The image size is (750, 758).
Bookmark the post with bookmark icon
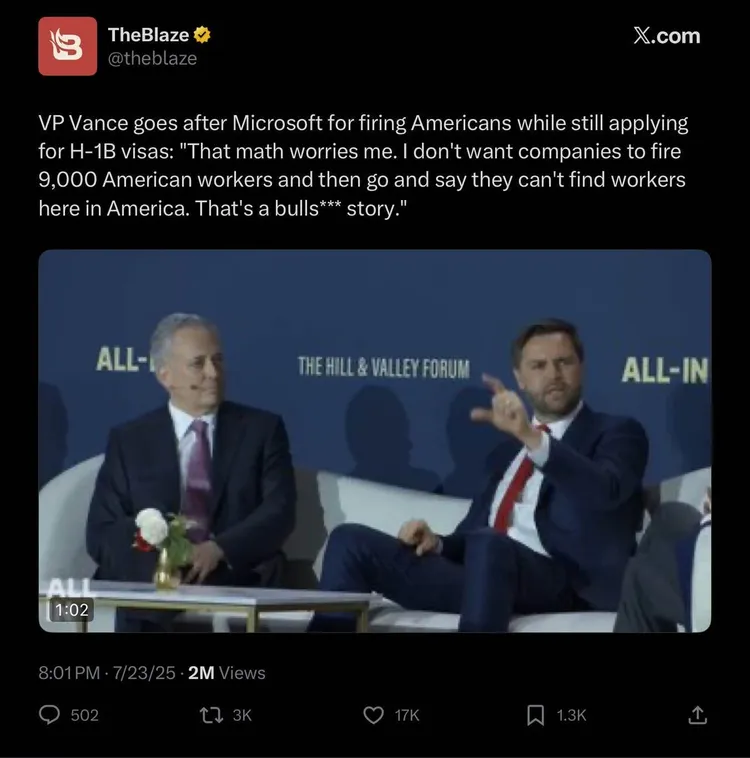536,715
